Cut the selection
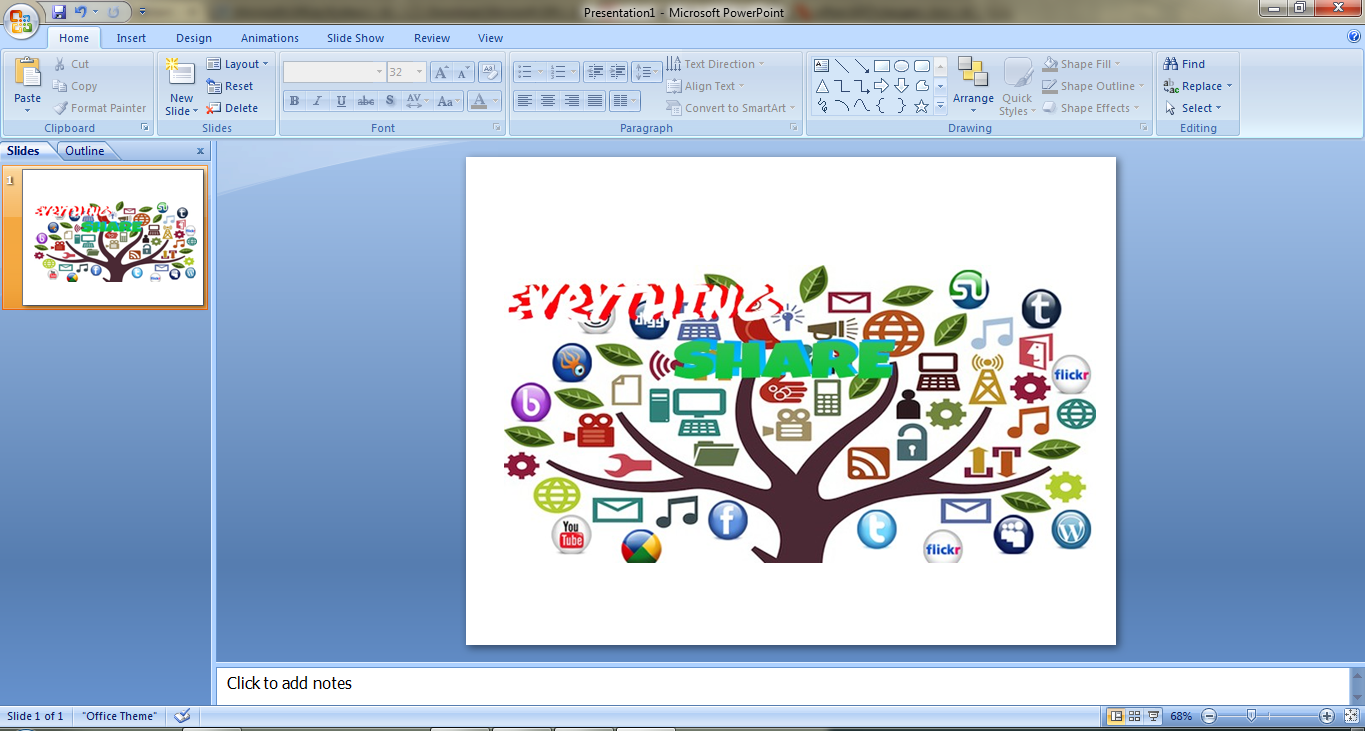Screen dimensions: 1365x731 click(71, 64)
